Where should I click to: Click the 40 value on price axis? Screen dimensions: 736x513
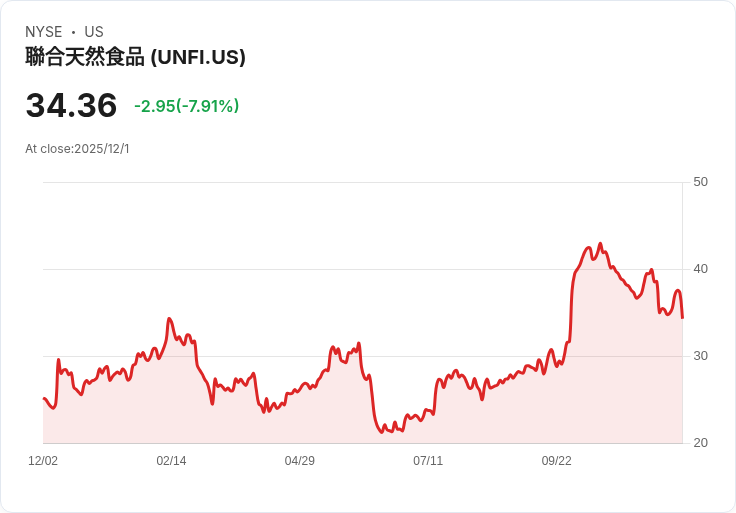[700, 269]
